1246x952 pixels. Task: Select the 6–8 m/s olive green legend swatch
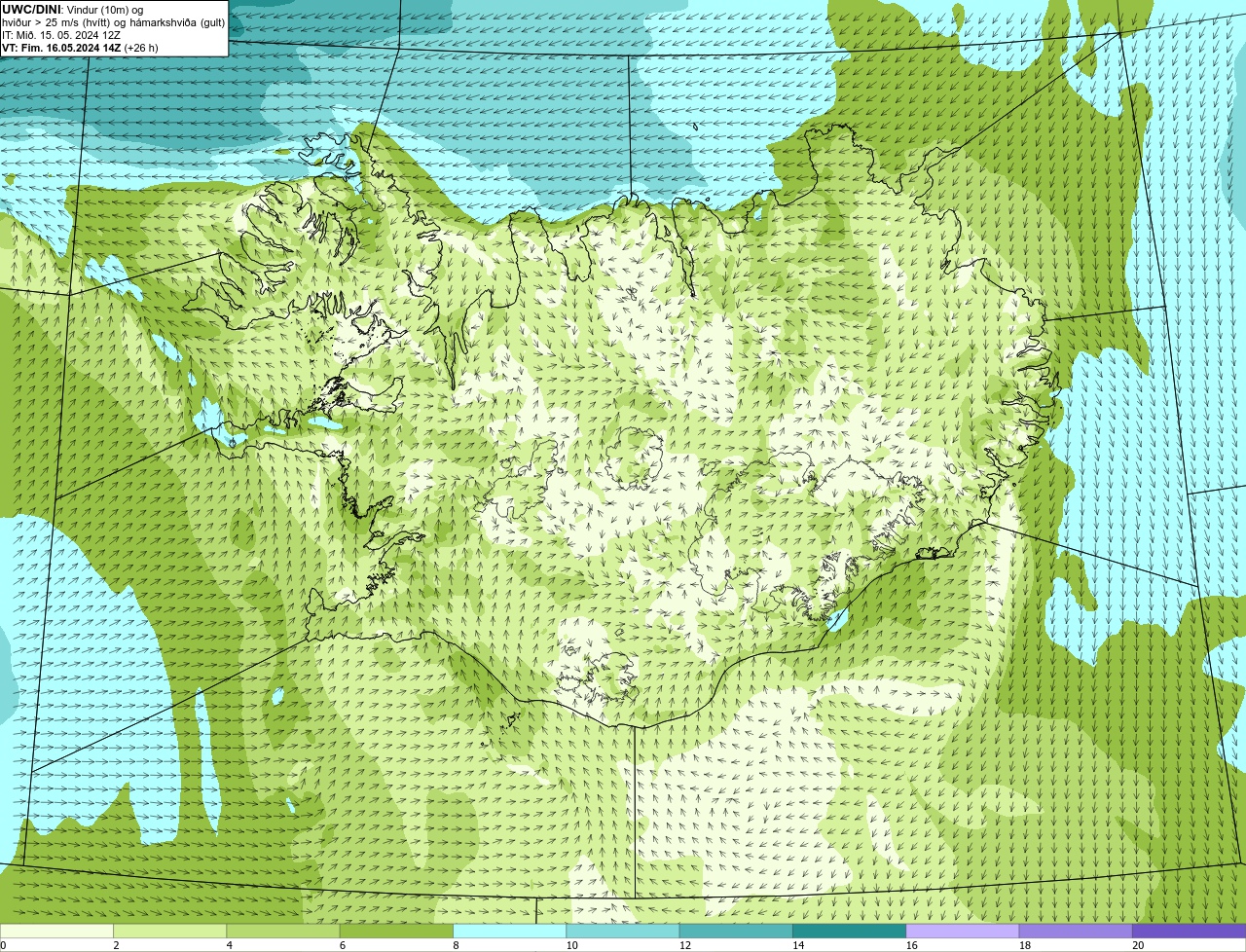coord(396,931)
